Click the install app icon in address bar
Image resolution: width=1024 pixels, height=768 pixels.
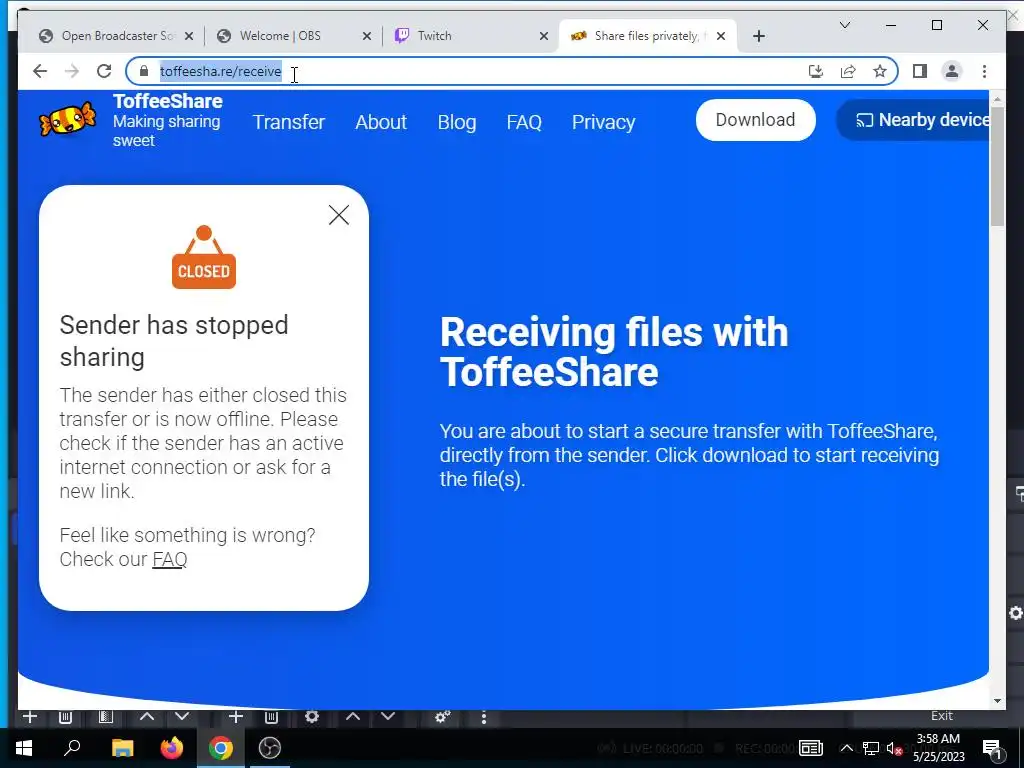click(x=816, y=71)
